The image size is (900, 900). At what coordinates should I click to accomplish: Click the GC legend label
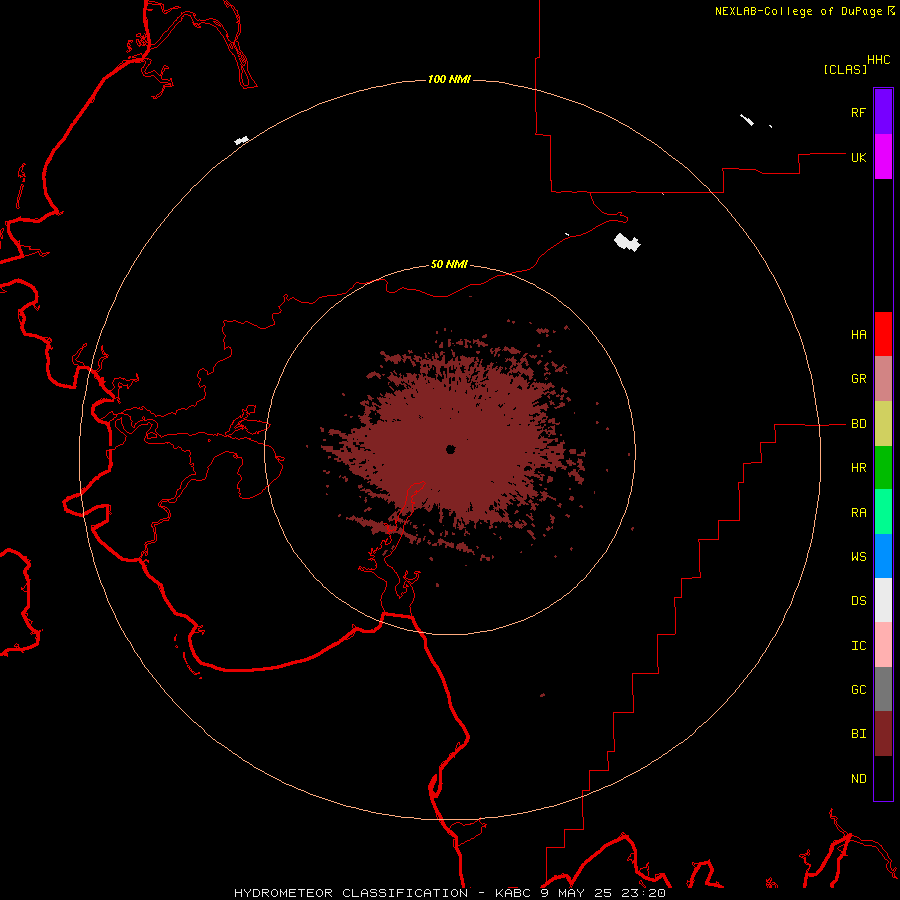(x=858, y=689)
